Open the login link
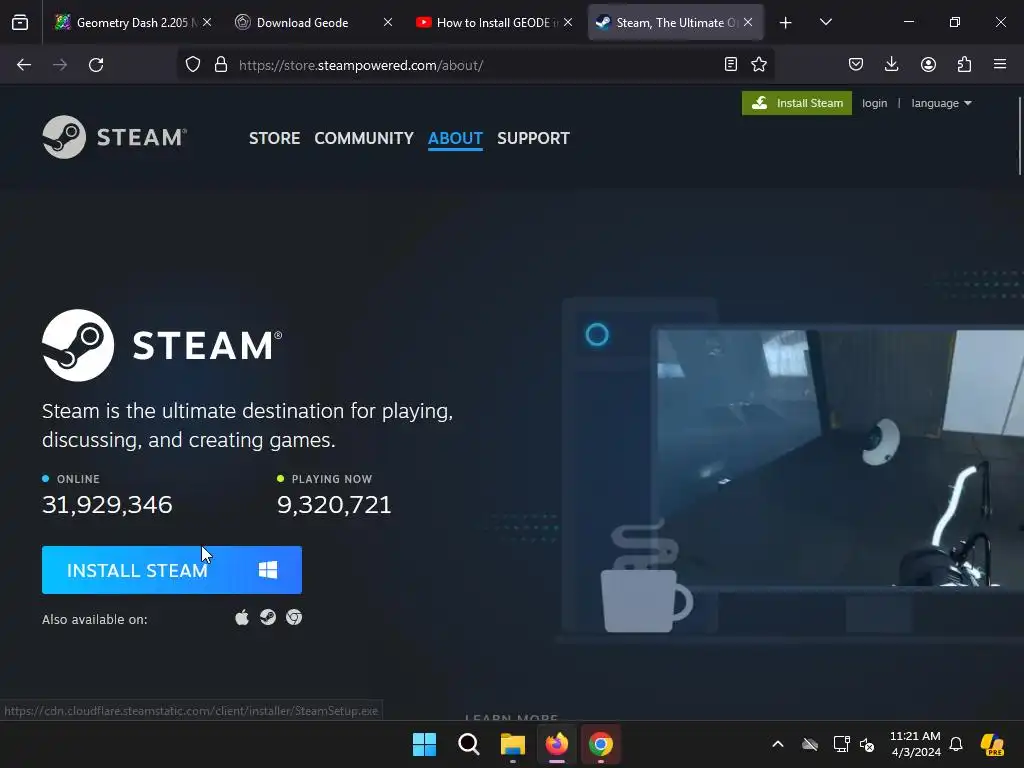Screen dimensions: 1024x768 pos(874,103)
